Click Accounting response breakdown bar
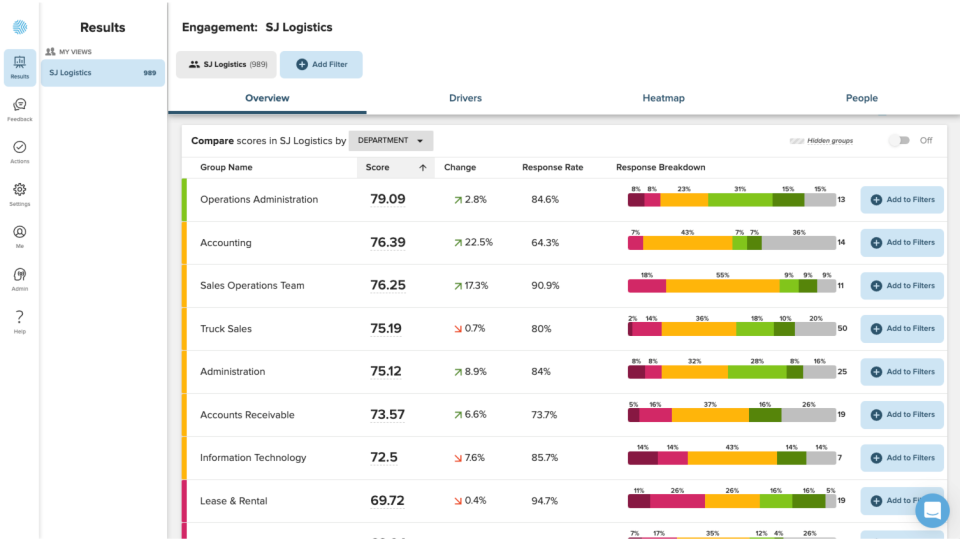 click(732, 243)
